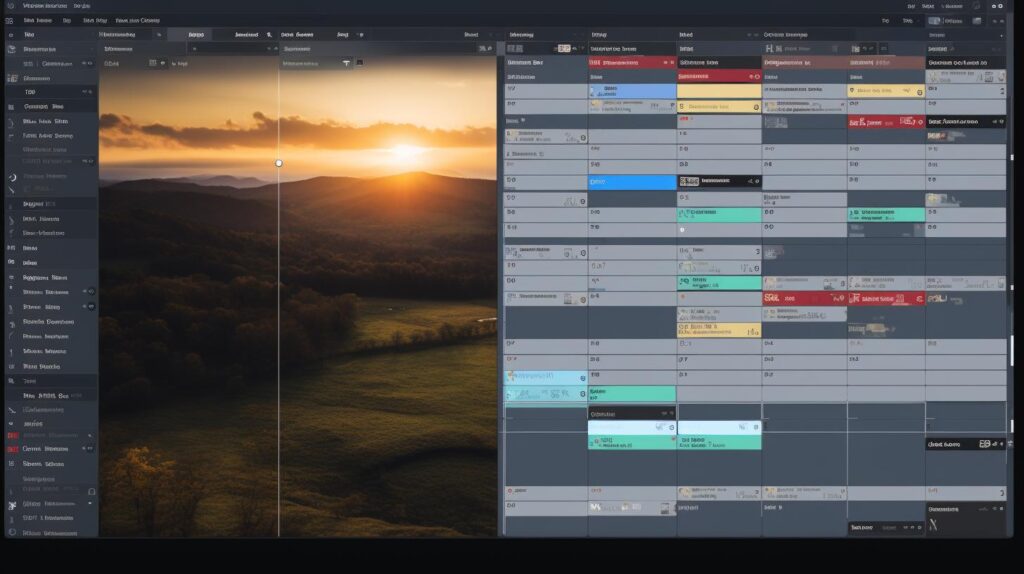Click the upper red icon in the left sidebar
Image resolution: width=1024 pixels, height=574 pixels.
tap(12, 436)
